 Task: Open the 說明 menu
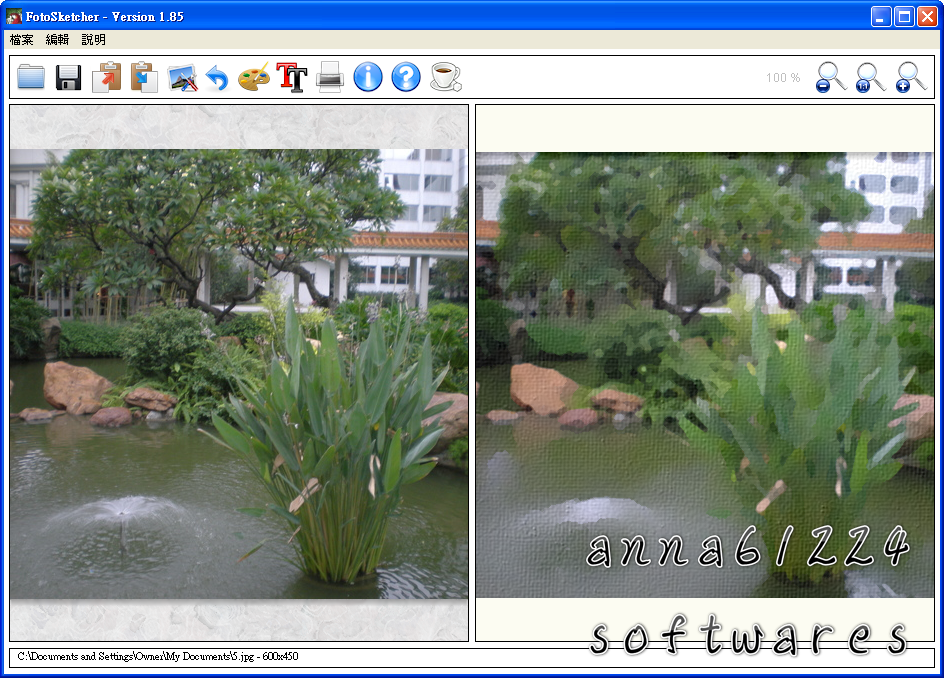tap(93, 40)
